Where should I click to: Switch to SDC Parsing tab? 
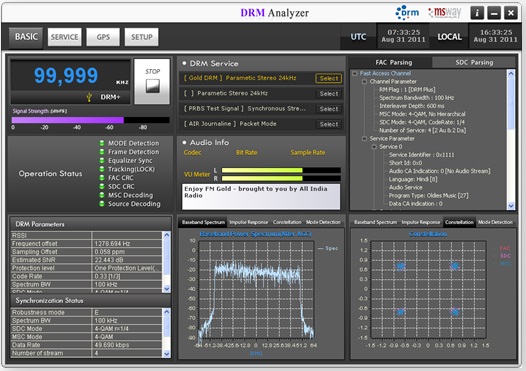click(474, 62)
